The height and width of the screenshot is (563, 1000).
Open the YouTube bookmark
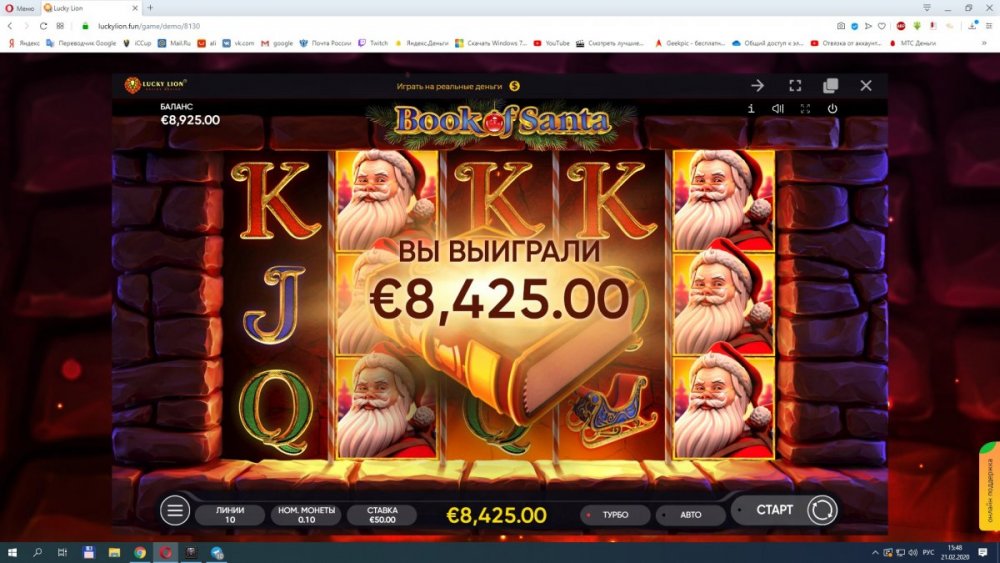(552, 43)
